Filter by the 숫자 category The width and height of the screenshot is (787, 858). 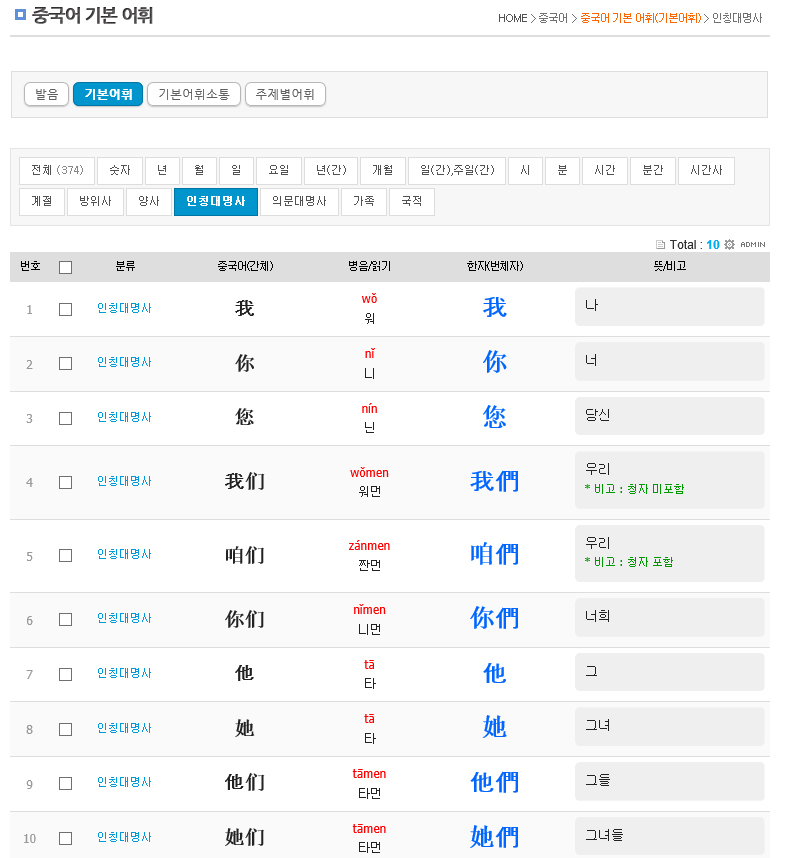point(120,171)
